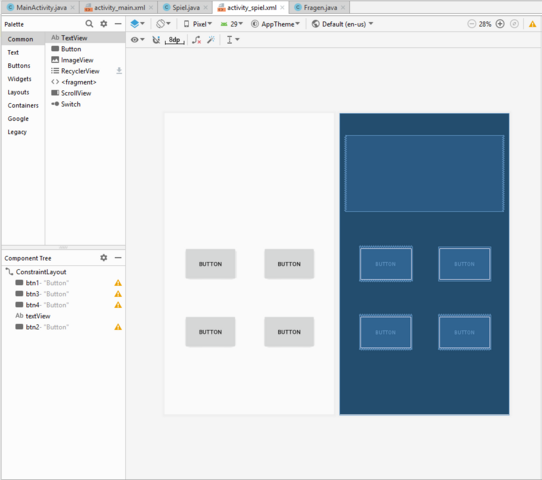
Task: Switch to Spiel.java tab
Action: pos(186,8)
